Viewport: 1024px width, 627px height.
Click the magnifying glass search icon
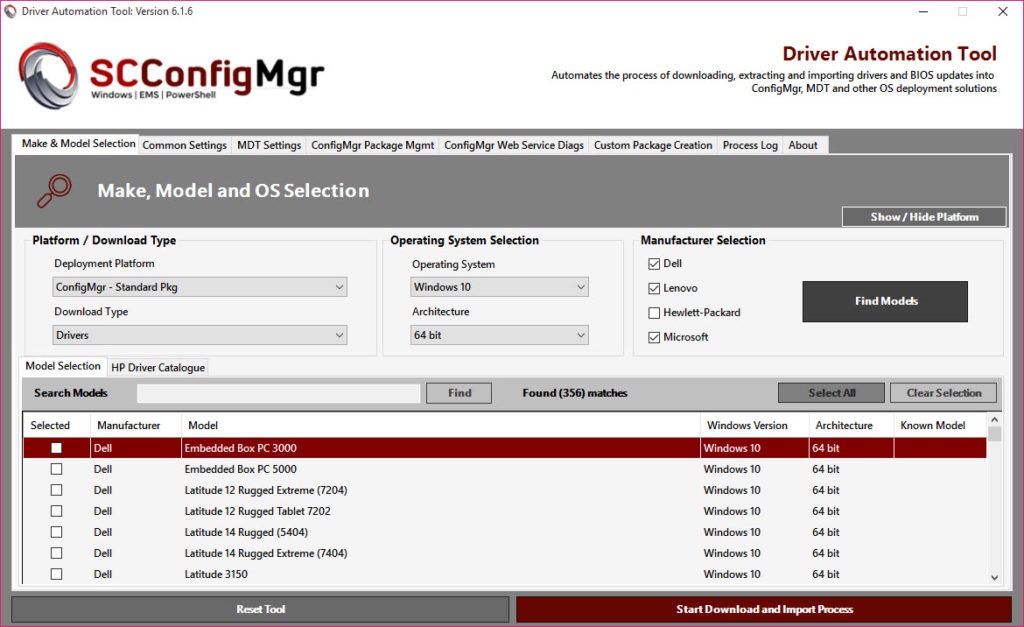[54, 191]
